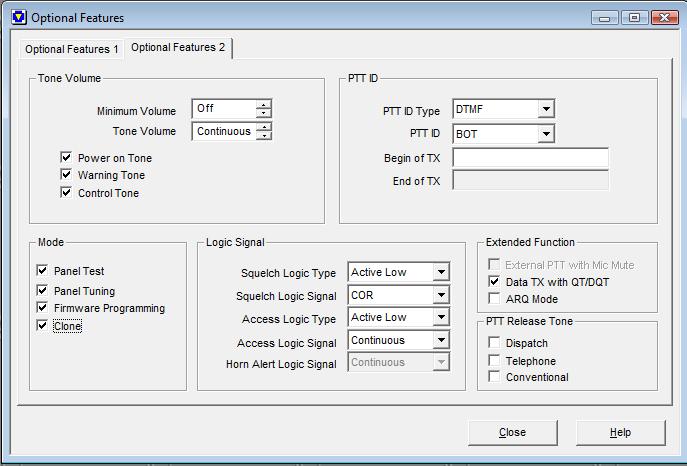Open the Squelch Logic Type dropdown

point(441,272)
